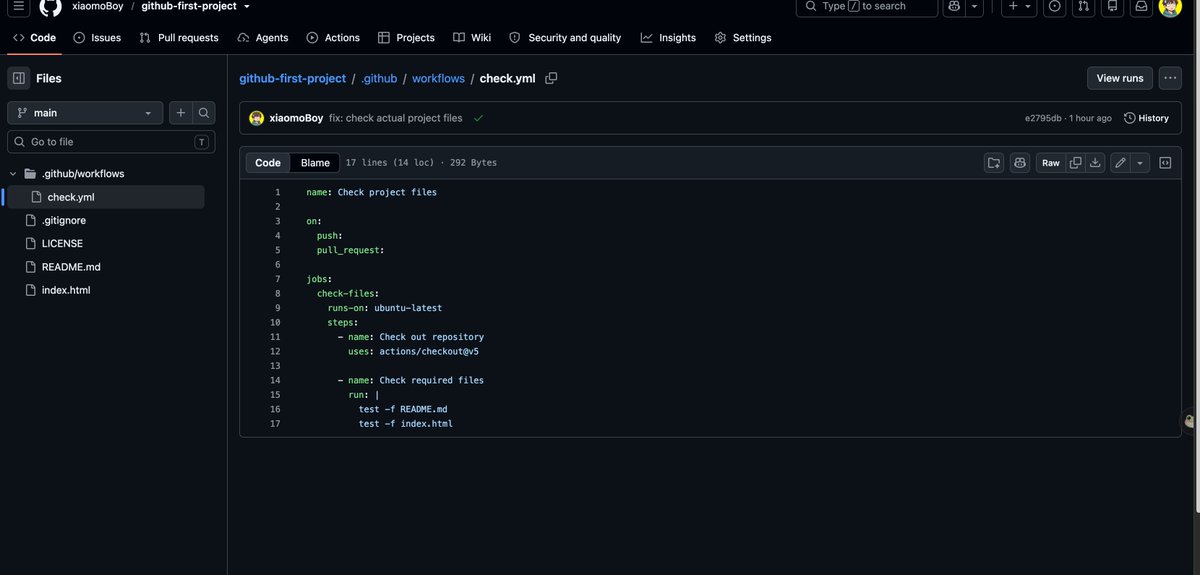Image resolution: width=1200 pixels, height=575 pixels.
Task: Click the View runs button
Action: pos(1120,78)
